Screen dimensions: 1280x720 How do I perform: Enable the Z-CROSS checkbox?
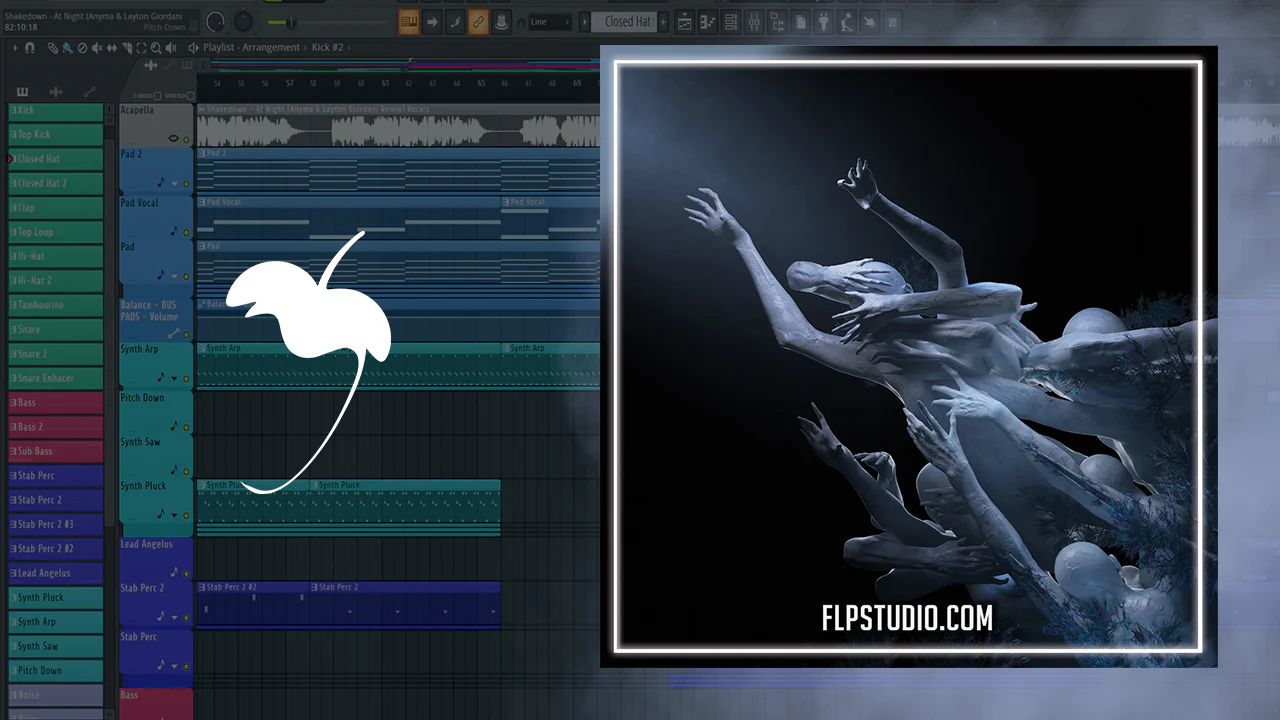[157, 96]
